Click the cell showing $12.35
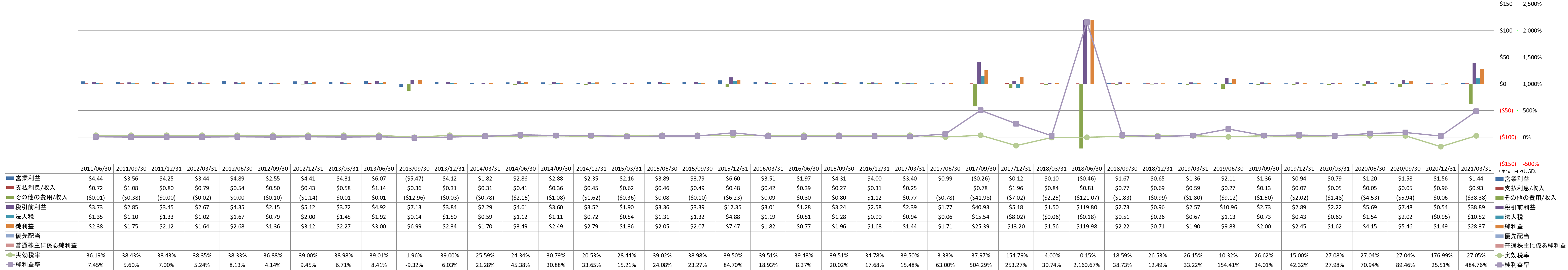The width and height of the screenshot is (1568, 270). click(x=732, y=207)
